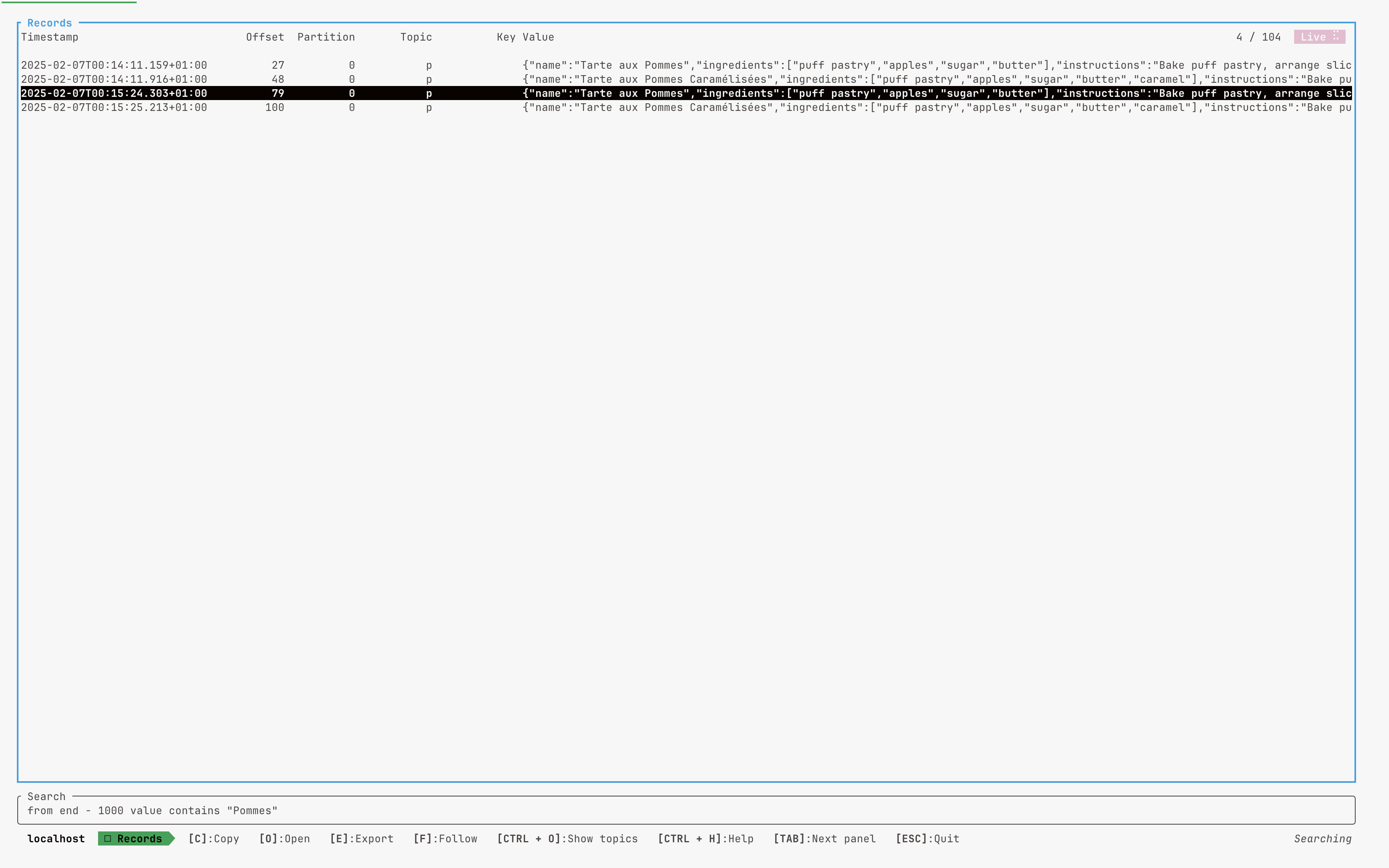This screenshot has height=868, width=1389.
Task: Click the [CTRL + O]:Show topics shortcut
Action: click(x=567, y=839)
